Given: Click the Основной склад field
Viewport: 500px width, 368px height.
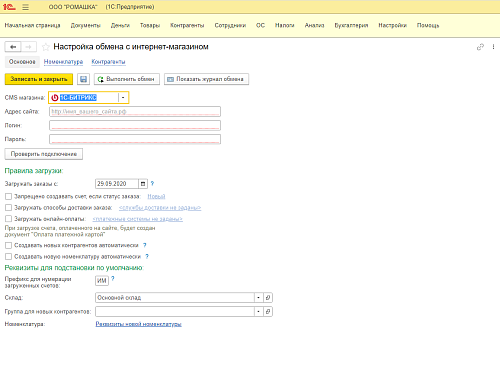Looking at the screenshot, I should pos(175,298).
